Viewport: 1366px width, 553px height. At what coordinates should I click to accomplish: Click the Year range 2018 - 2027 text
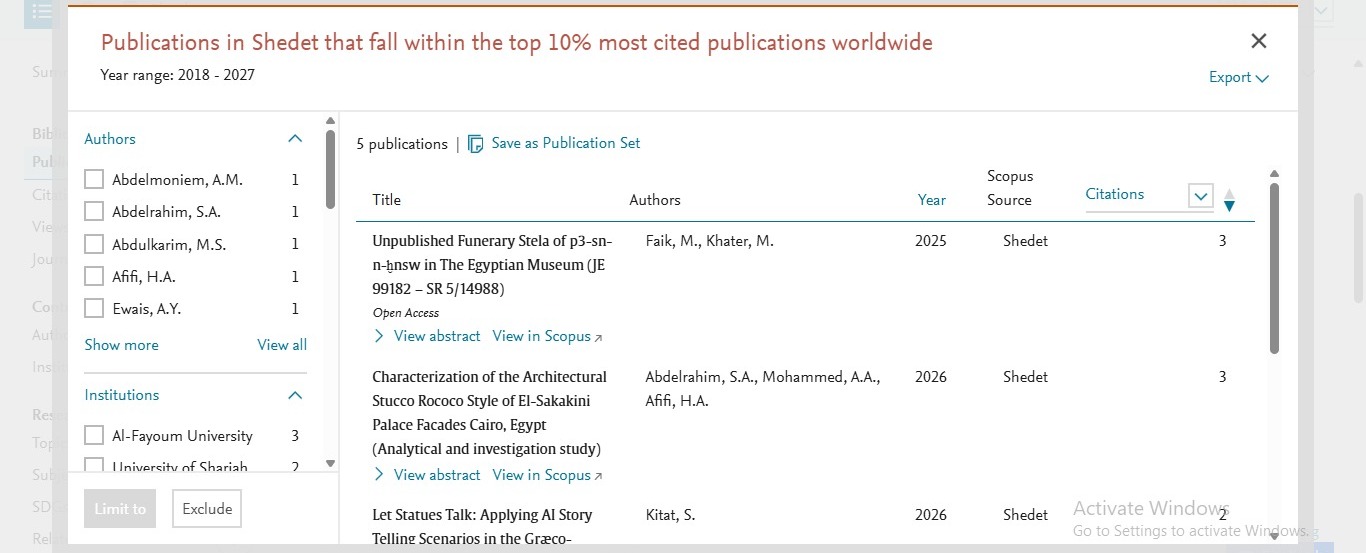(178, 75)
